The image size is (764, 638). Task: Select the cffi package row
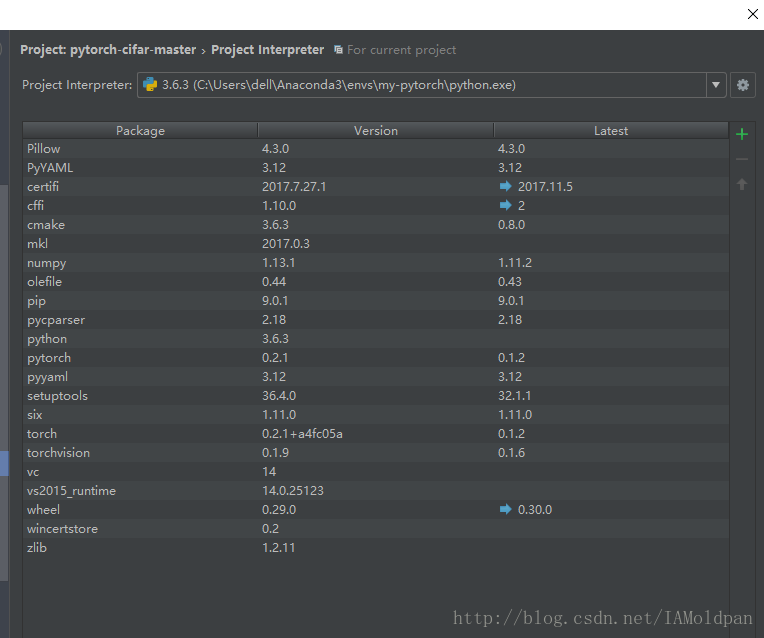point(376,206)
